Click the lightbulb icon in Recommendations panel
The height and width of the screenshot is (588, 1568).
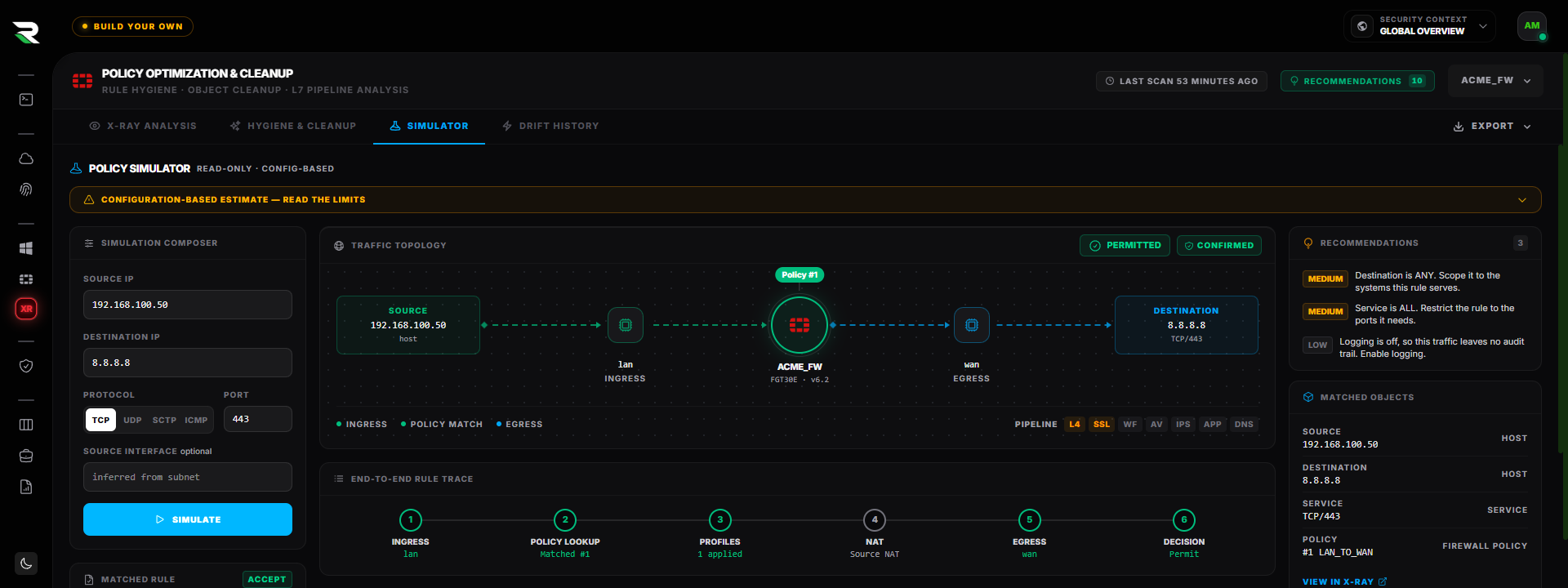pos(1308,243)
